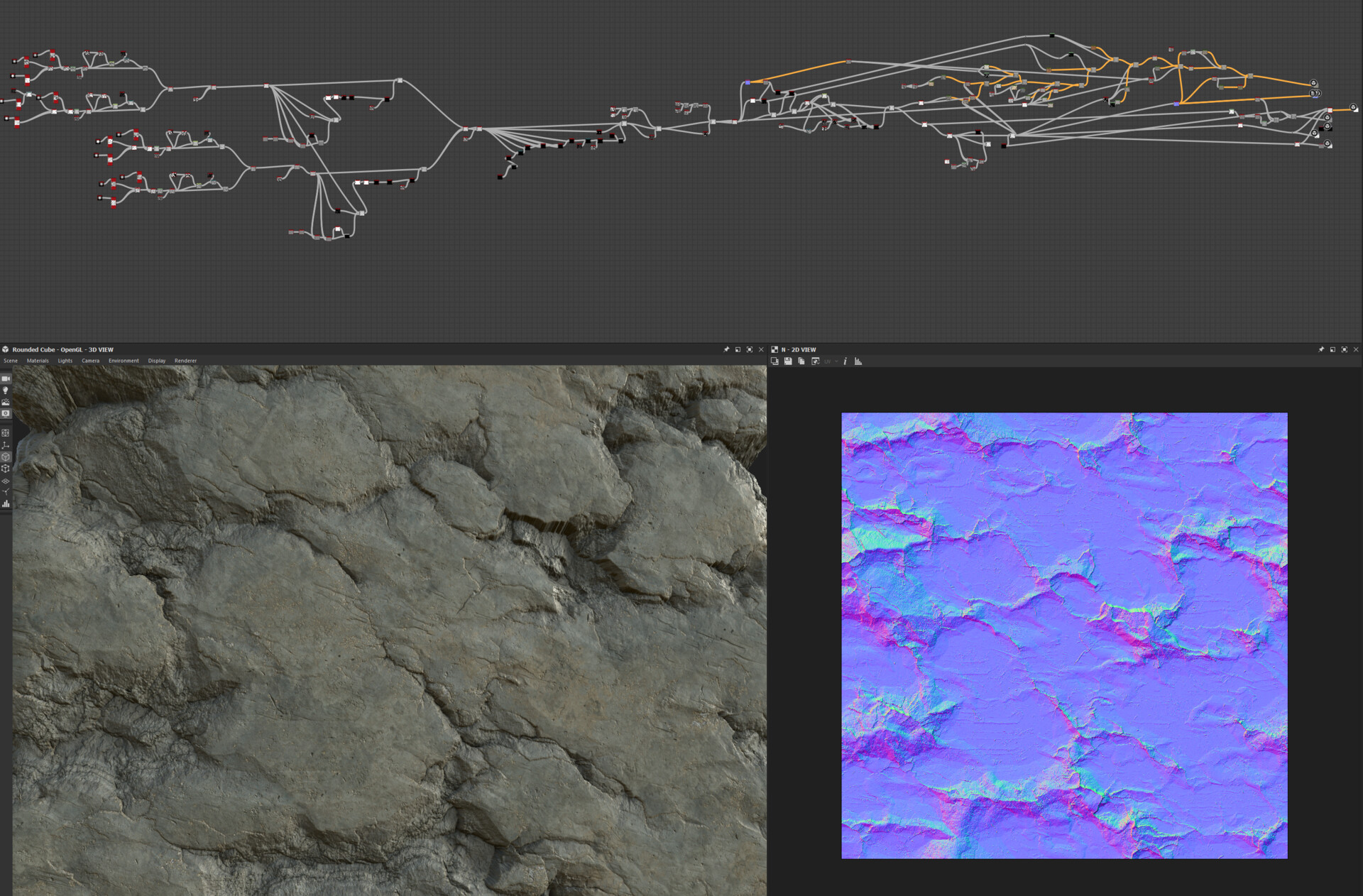Open the UV dropdown in 2D view
The image size is (1363, 896).
831,361
